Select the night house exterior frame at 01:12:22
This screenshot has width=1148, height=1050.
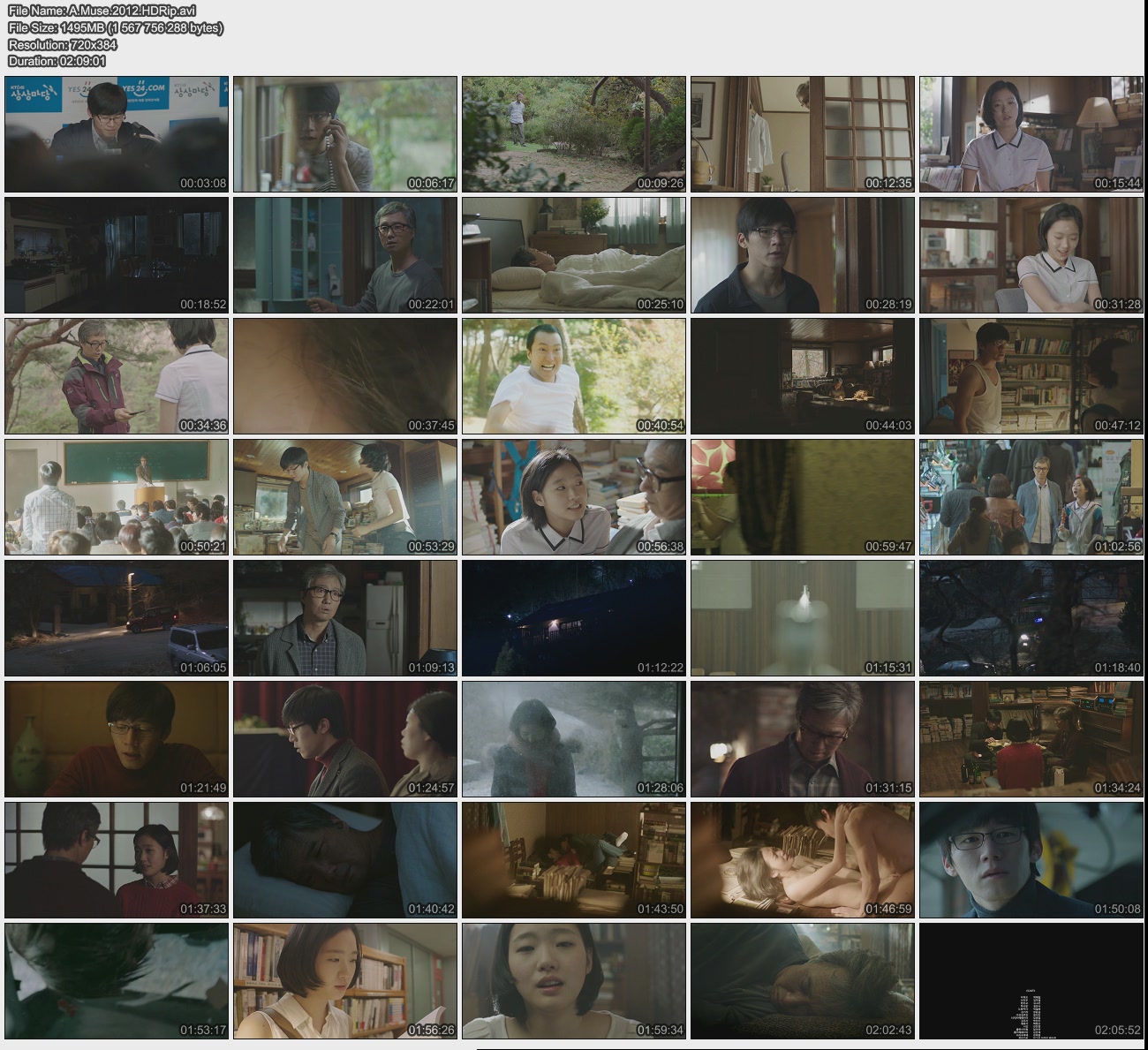[574, 618]
